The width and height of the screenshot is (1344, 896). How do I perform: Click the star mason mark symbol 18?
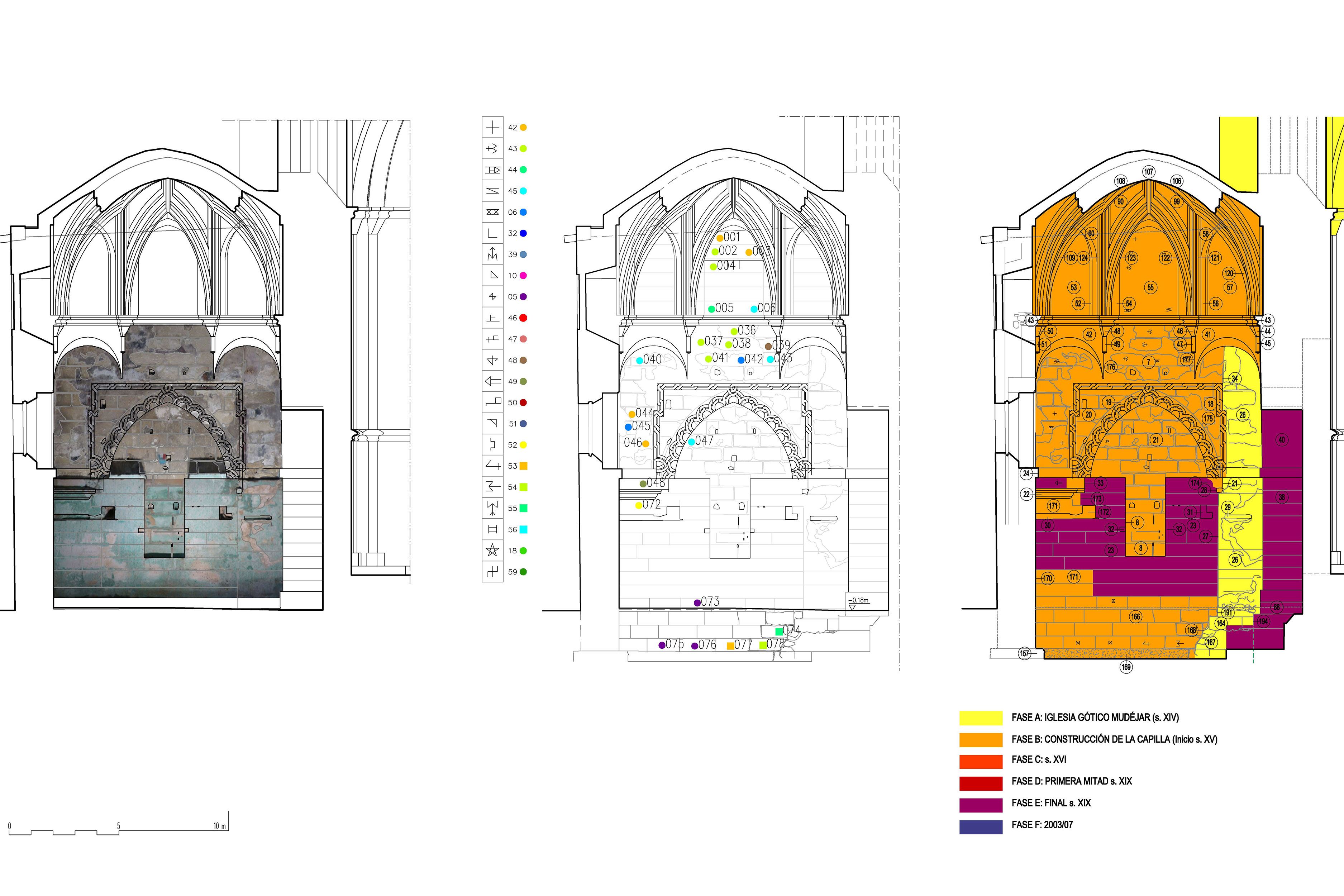click(x=492, y=551)
